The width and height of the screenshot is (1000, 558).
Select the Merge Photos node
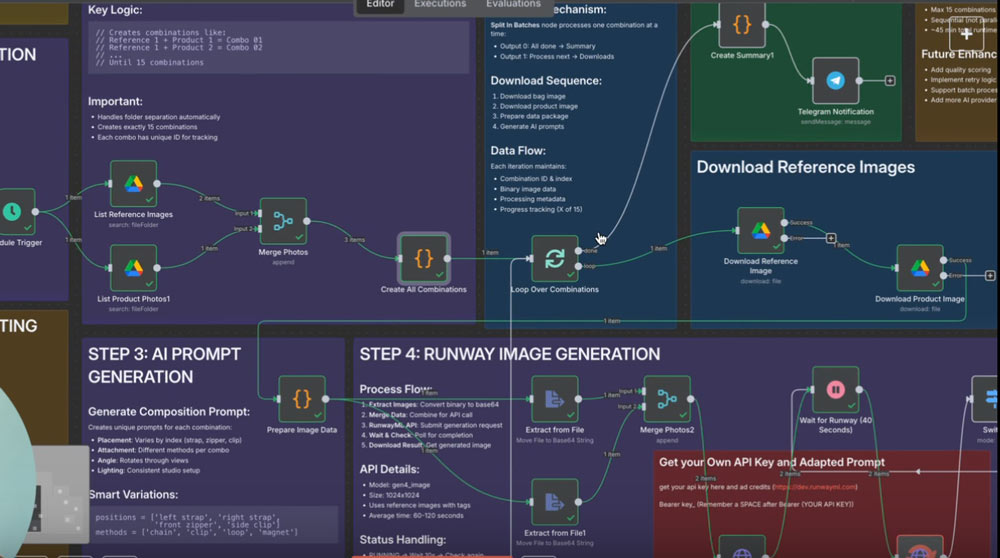(282, 222)
